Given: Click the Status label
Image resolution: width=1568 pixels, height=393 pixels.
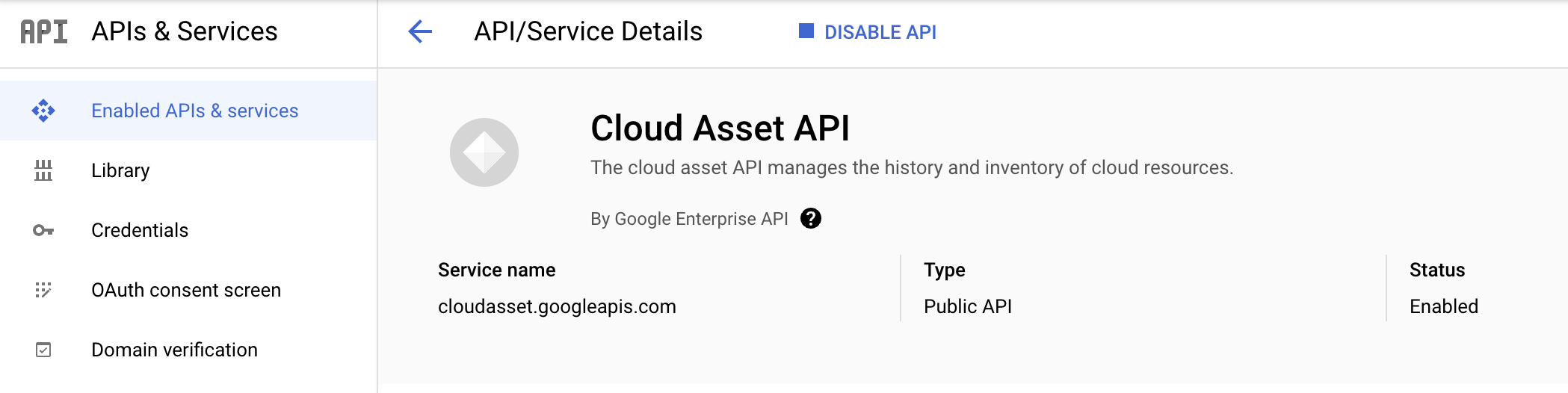Looking at the screenshot, I should tap(1437, 270).
